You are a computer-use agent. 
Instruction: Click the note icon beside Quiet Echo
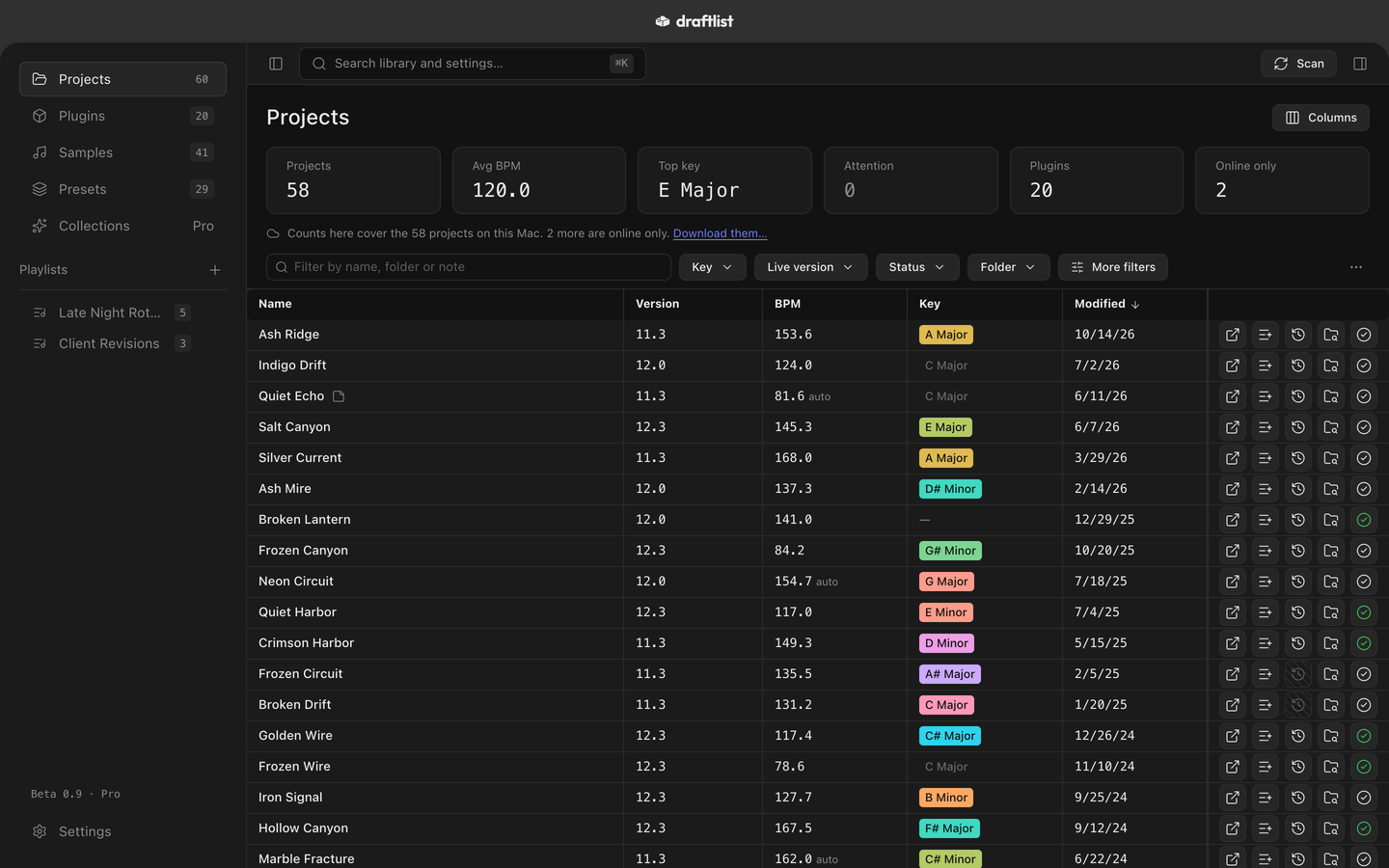339,396
